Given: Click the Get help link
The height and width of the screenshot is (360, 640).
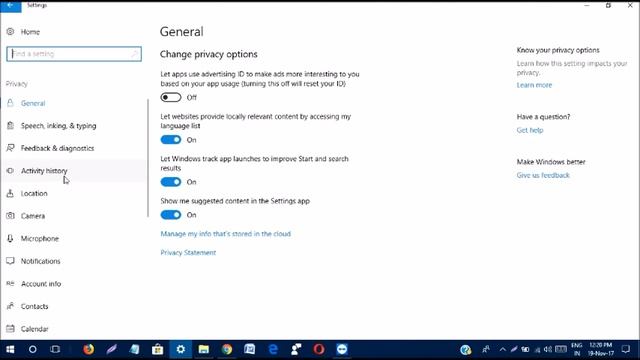Looking at the screenshot, I should coord(530,130).
